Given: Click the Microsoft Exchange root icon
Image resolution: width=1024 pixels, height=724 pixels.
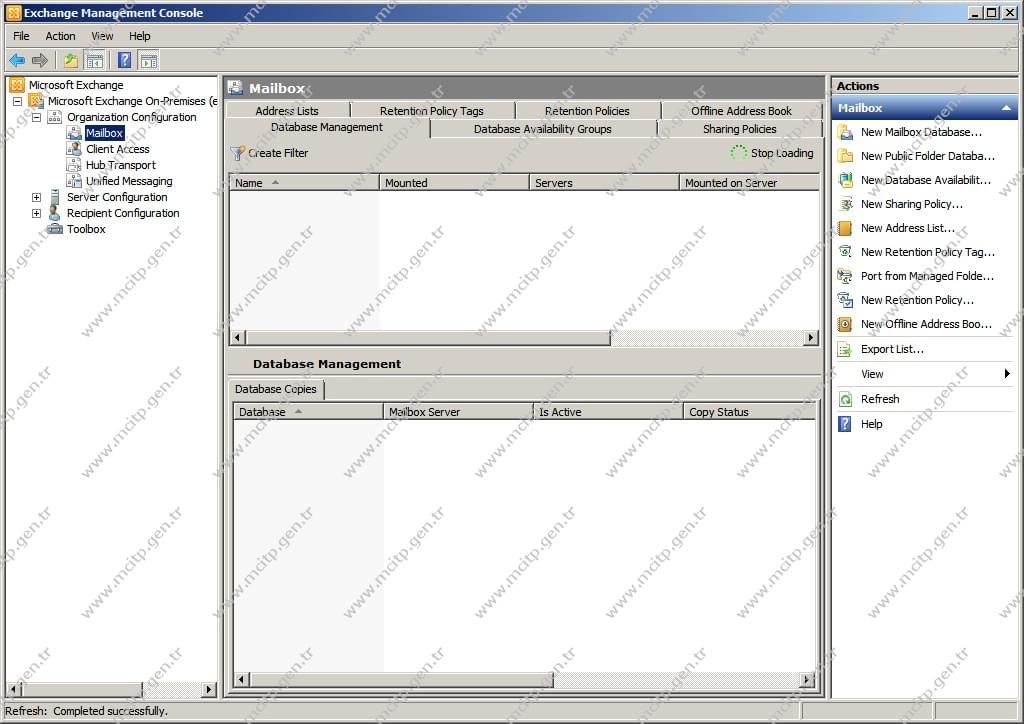Looking at the screenshot, I should (17, 85).
